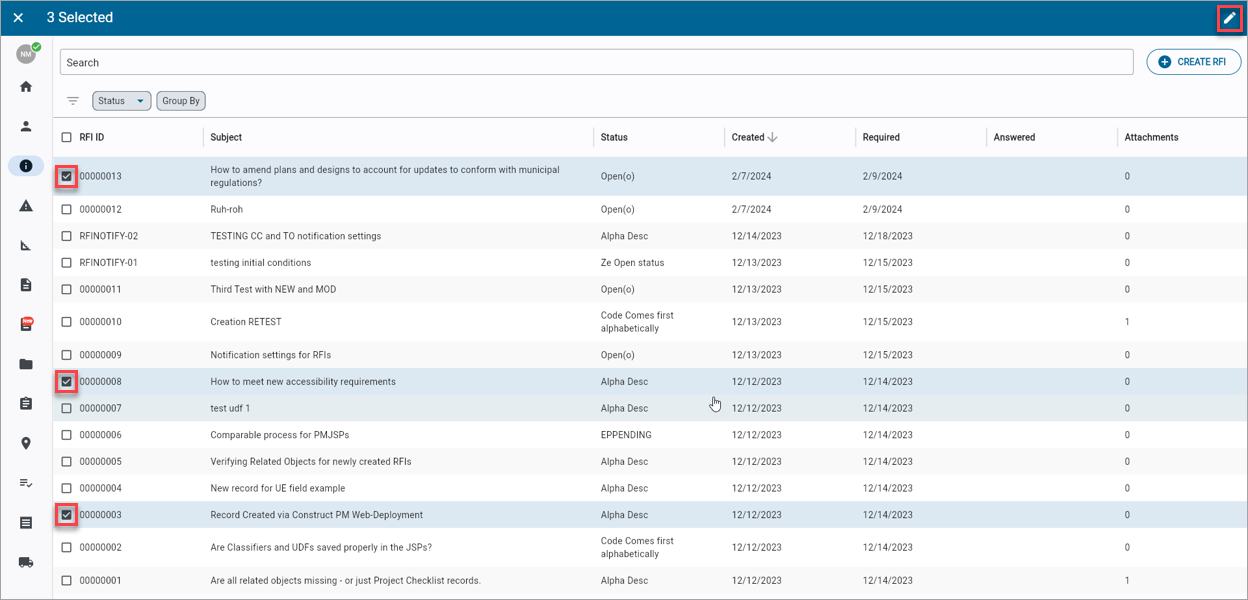The width and height of the screenshot is (1248, 600).
Task: Click 'Are Classifiers and UDFs saved properly'
Action: pos(321,548)
